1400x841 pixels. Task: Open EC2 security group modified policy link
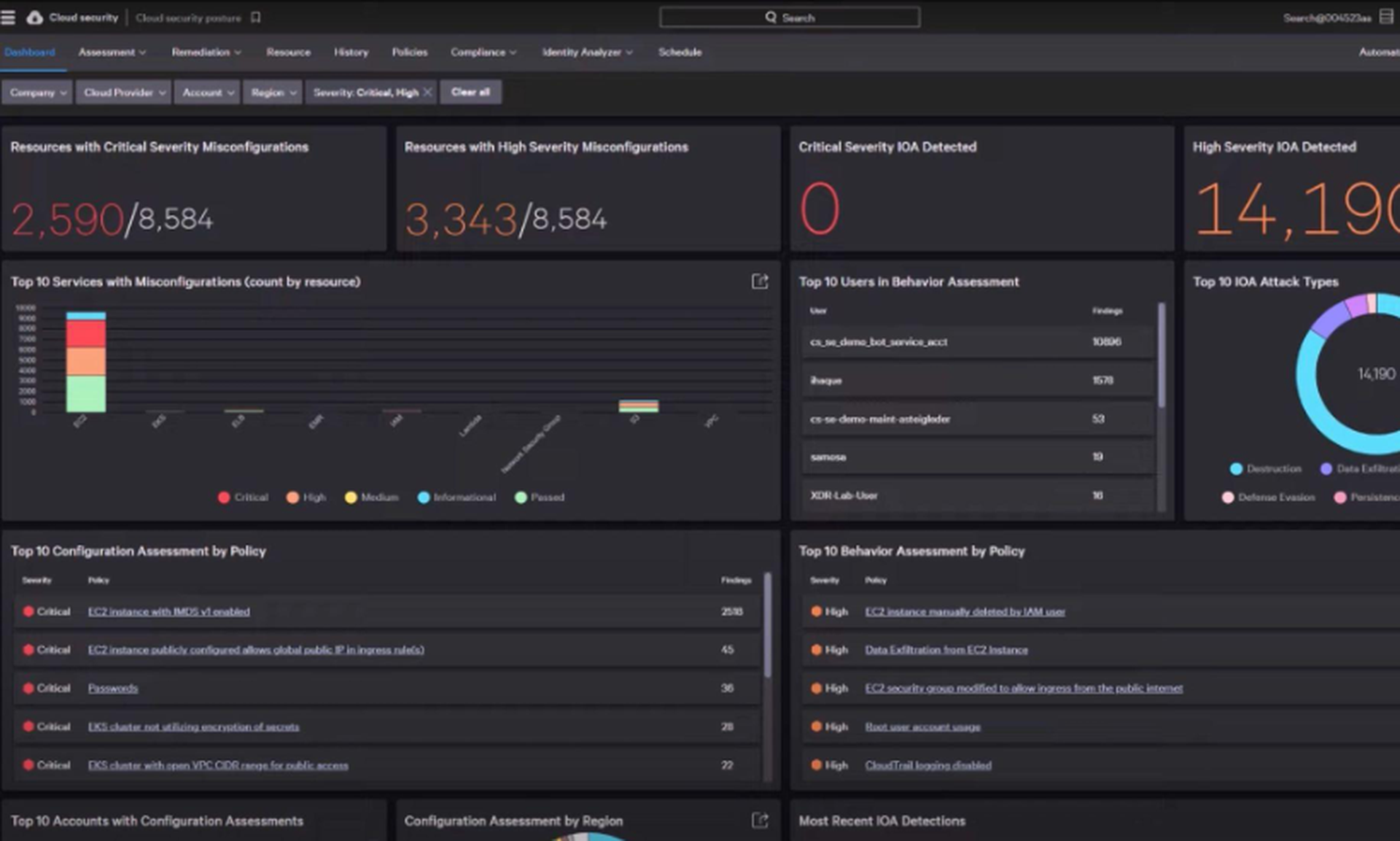pyautogui.click(x=1024, y=689)
